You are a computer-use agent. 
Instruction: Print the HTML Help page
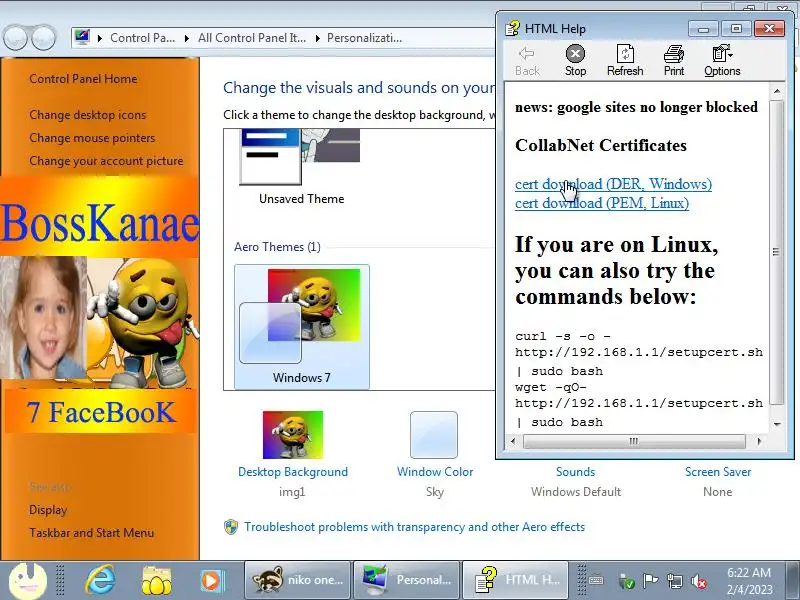pos(673,61)
